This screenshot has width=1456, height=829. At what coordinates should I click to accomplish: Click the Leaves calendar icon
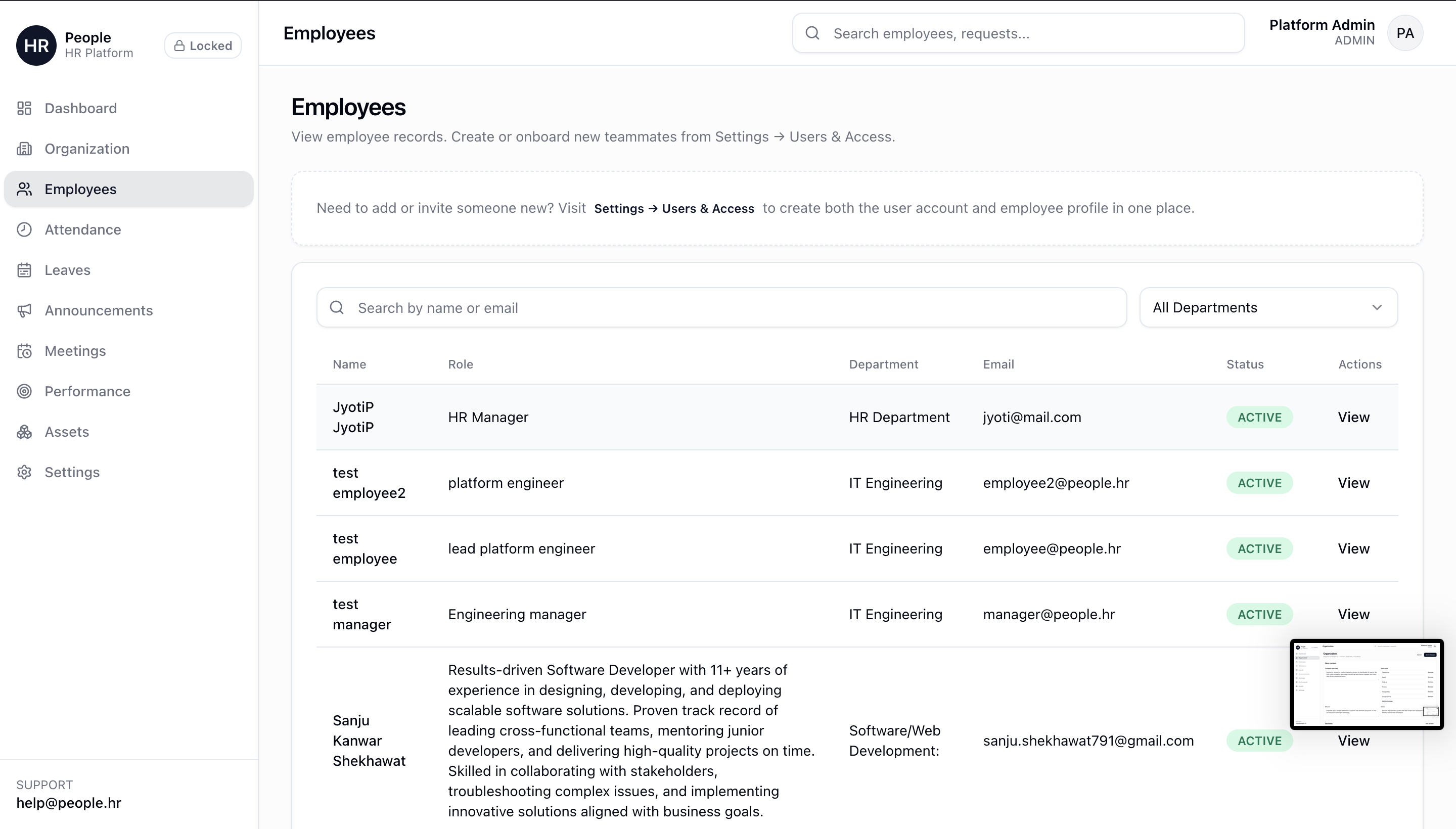click(24, 270)
